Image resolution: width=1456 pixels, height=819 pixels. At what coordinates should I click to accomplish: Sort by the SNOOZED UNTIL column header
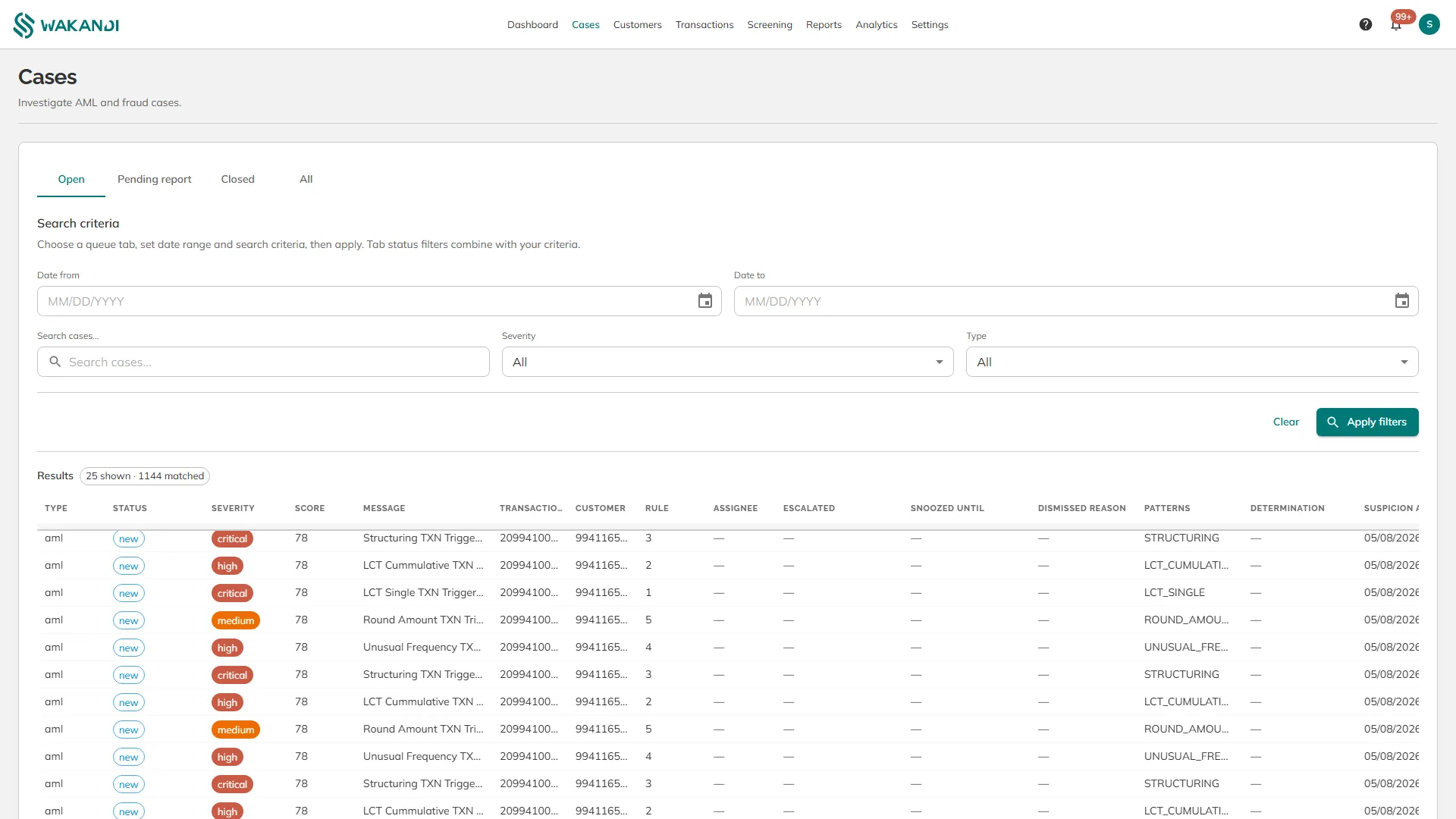(x=947, y=508)
